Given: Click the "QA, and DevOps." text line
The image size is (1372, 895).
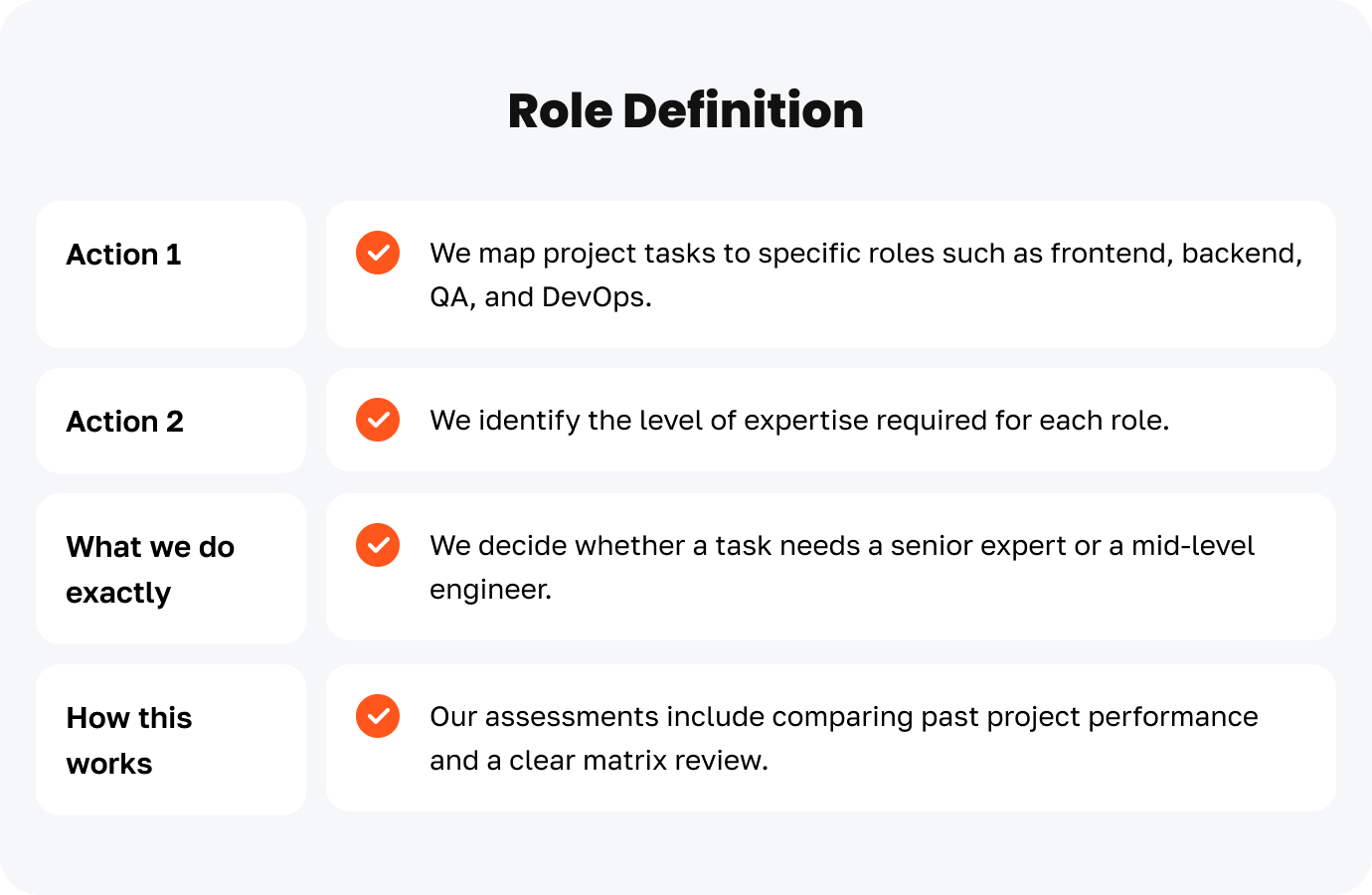Looking at the screenshot, I should pos(540,297).
